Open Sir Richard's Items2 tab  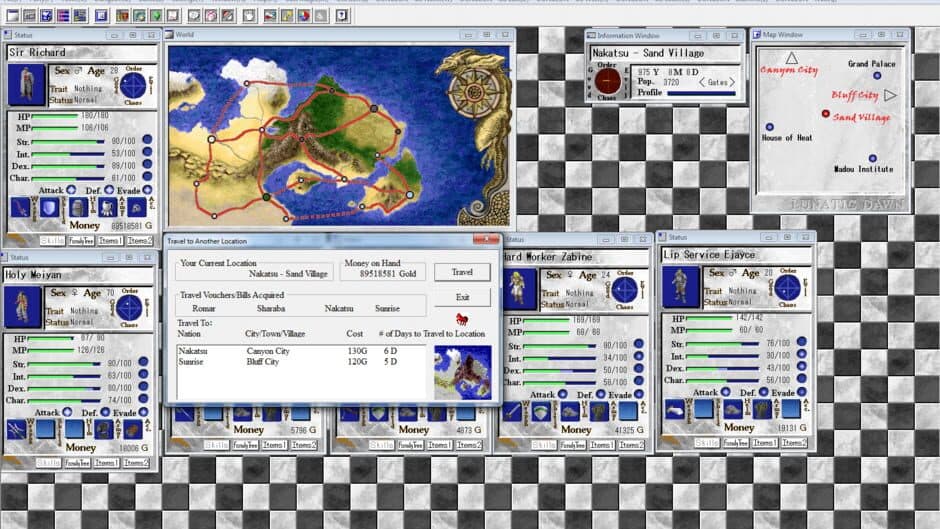click(x=140, y=241)
